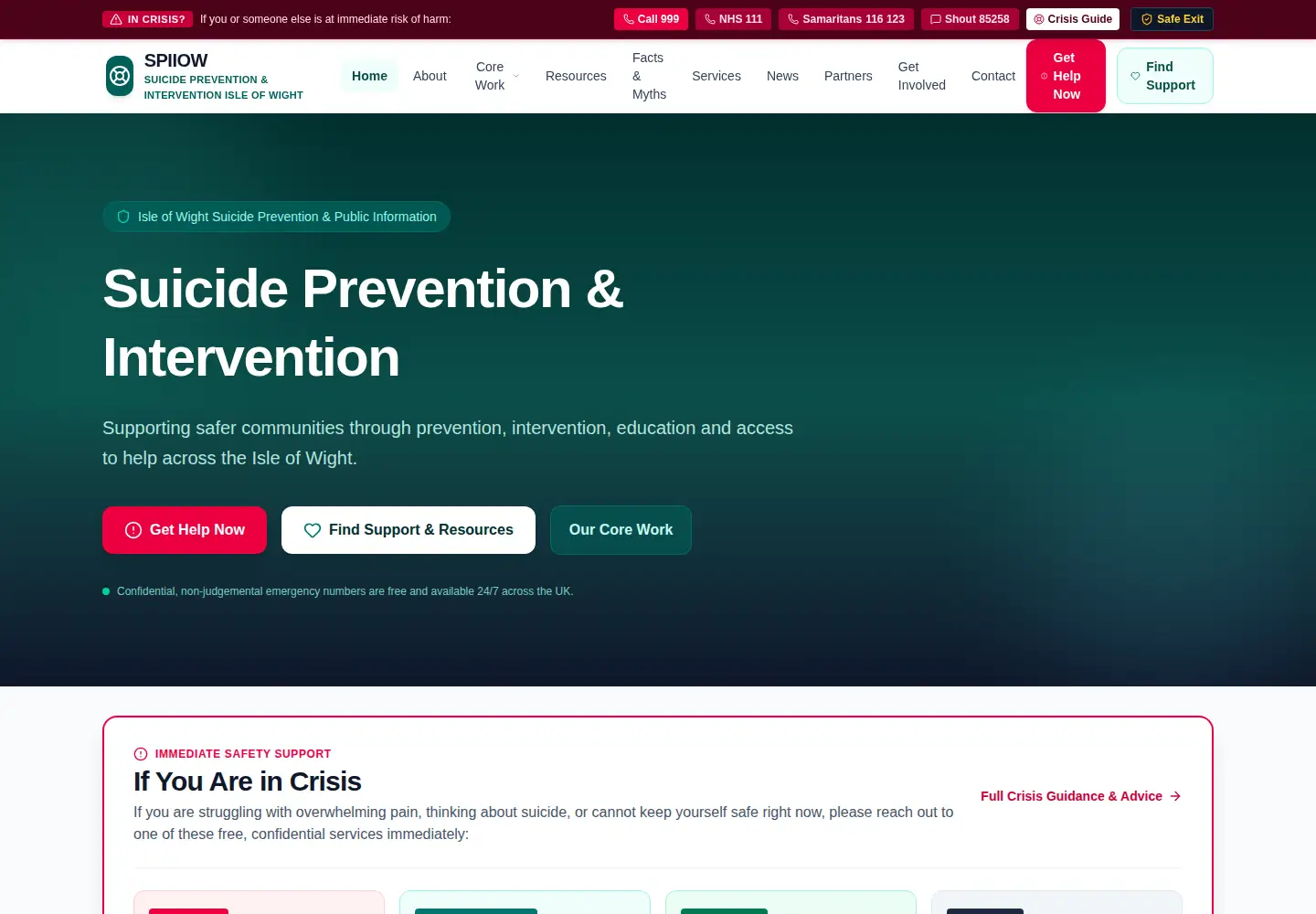
Task: Open the Contact navigation link
Action: tap(992, 76)
